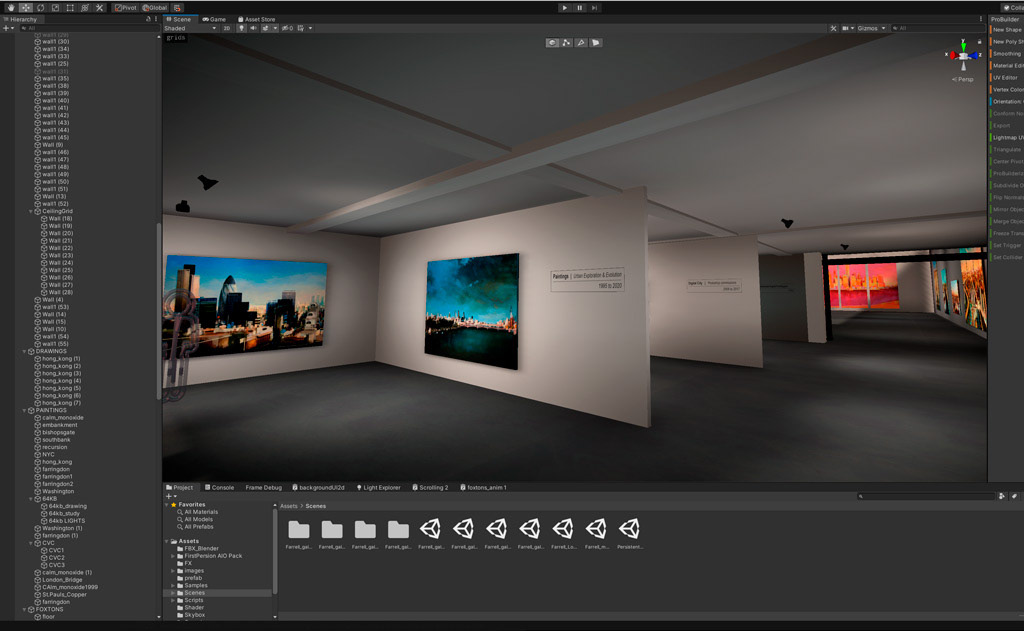Toggle scene audio speaker
The height and width of the screenshot is (631, 1024).
point(253,28)
